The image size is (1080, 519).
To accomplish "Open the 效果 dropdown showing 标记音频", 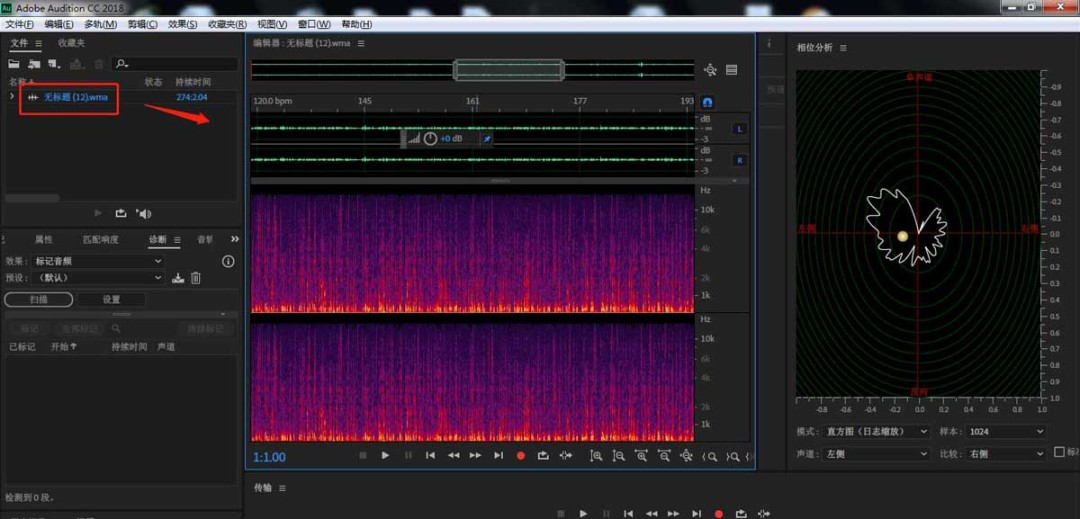I will point(98,261).
